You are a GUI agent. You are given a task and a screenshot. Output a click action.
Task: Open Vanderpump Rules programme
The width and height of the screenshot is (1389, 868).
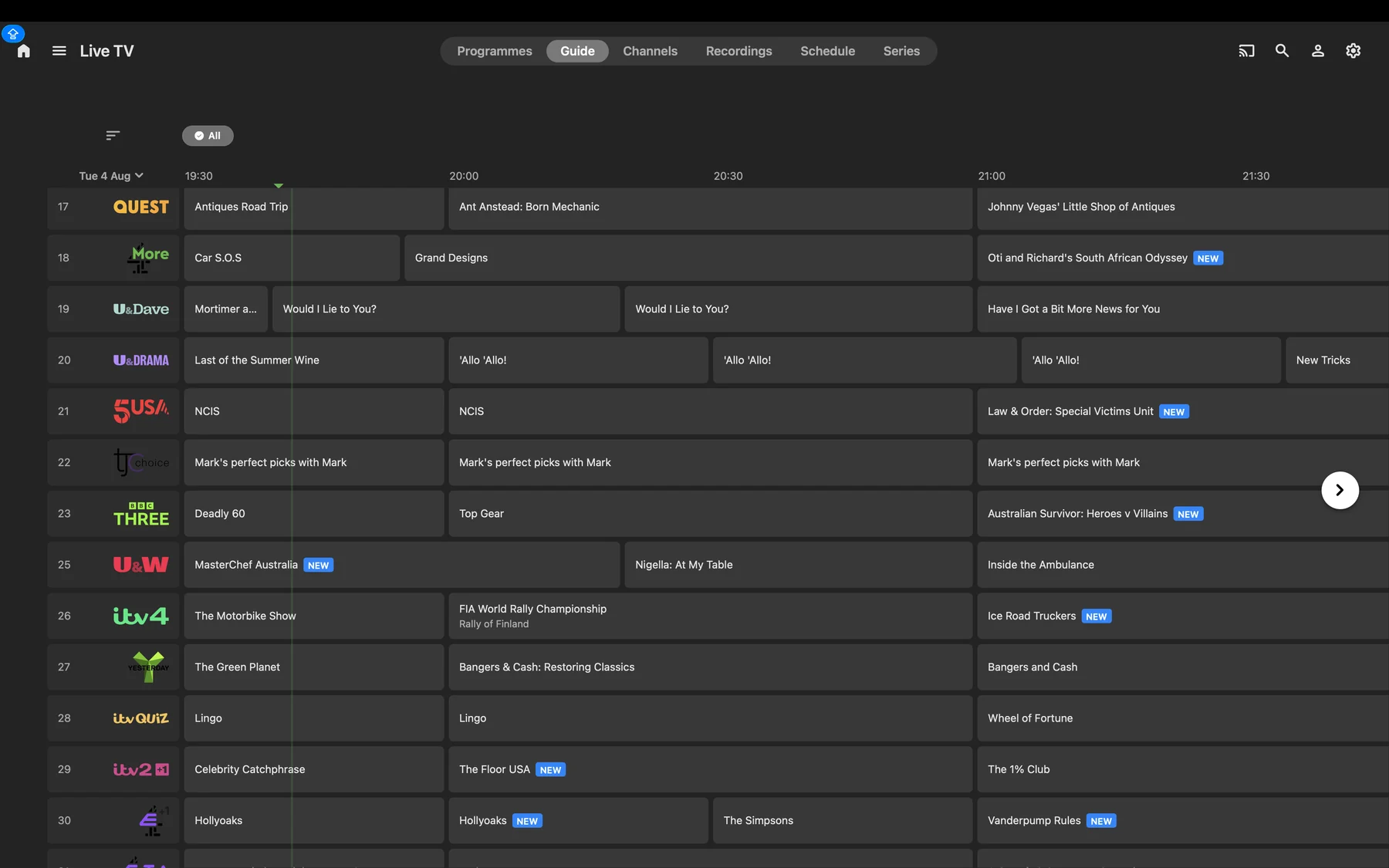pyautogui.click(x=1183, y=820)
